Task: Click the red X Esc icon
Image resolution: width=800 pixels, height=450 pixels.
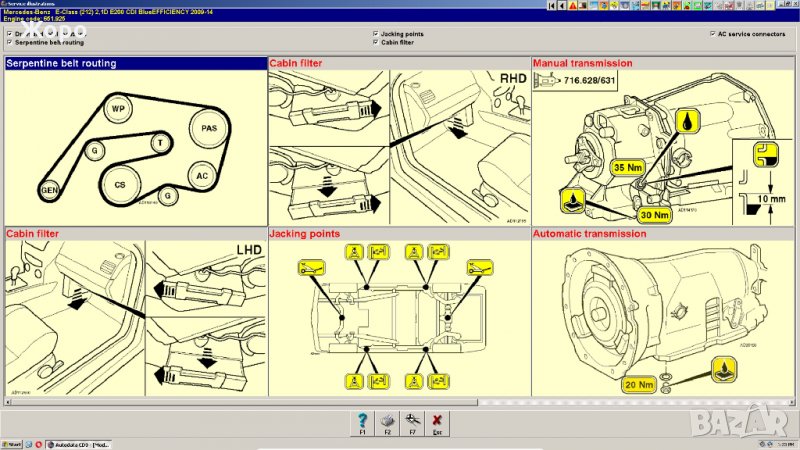Action: (x=437, y=419)
